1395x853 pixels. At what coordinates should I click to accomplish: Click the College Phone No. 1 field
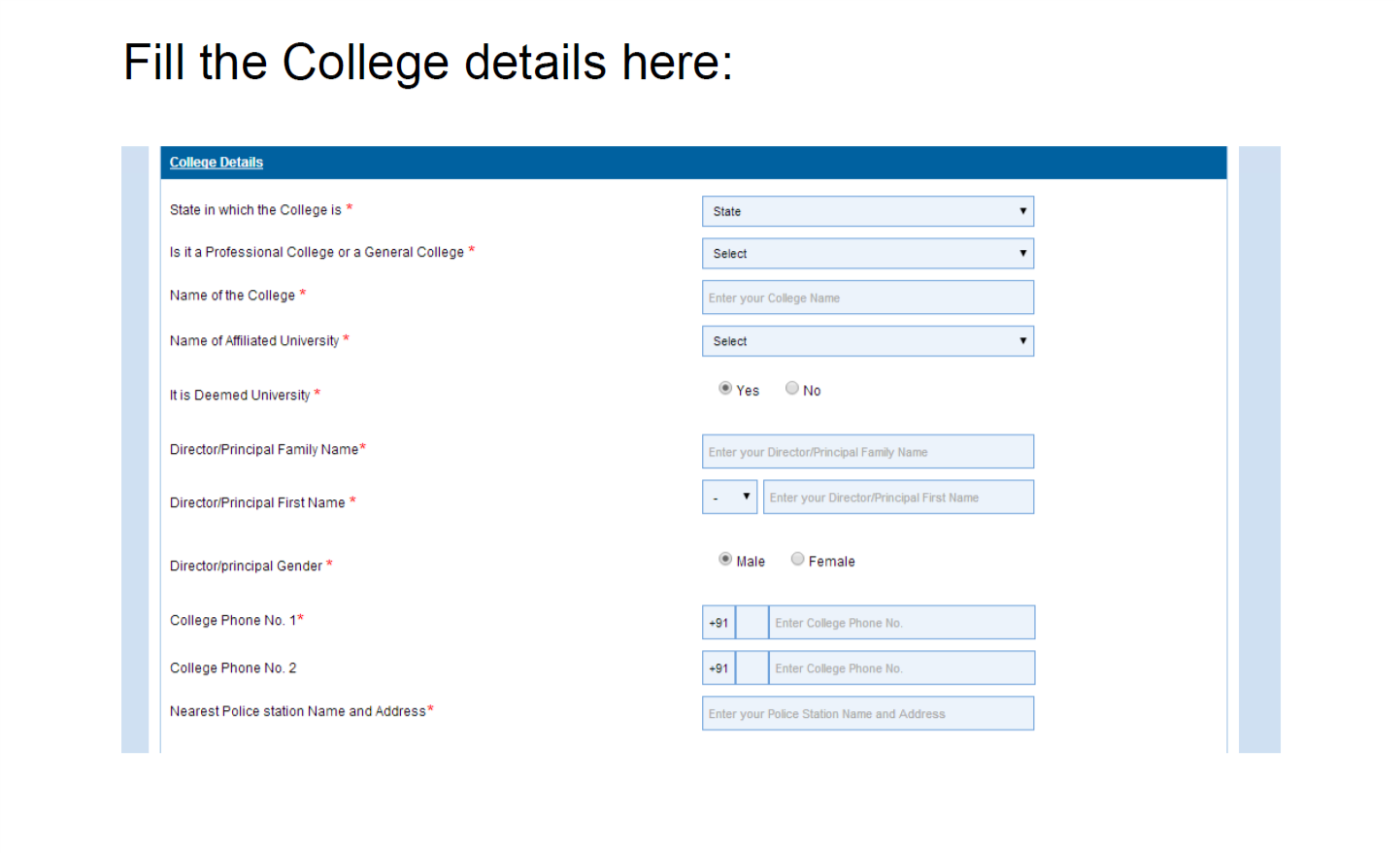[901, 622]
